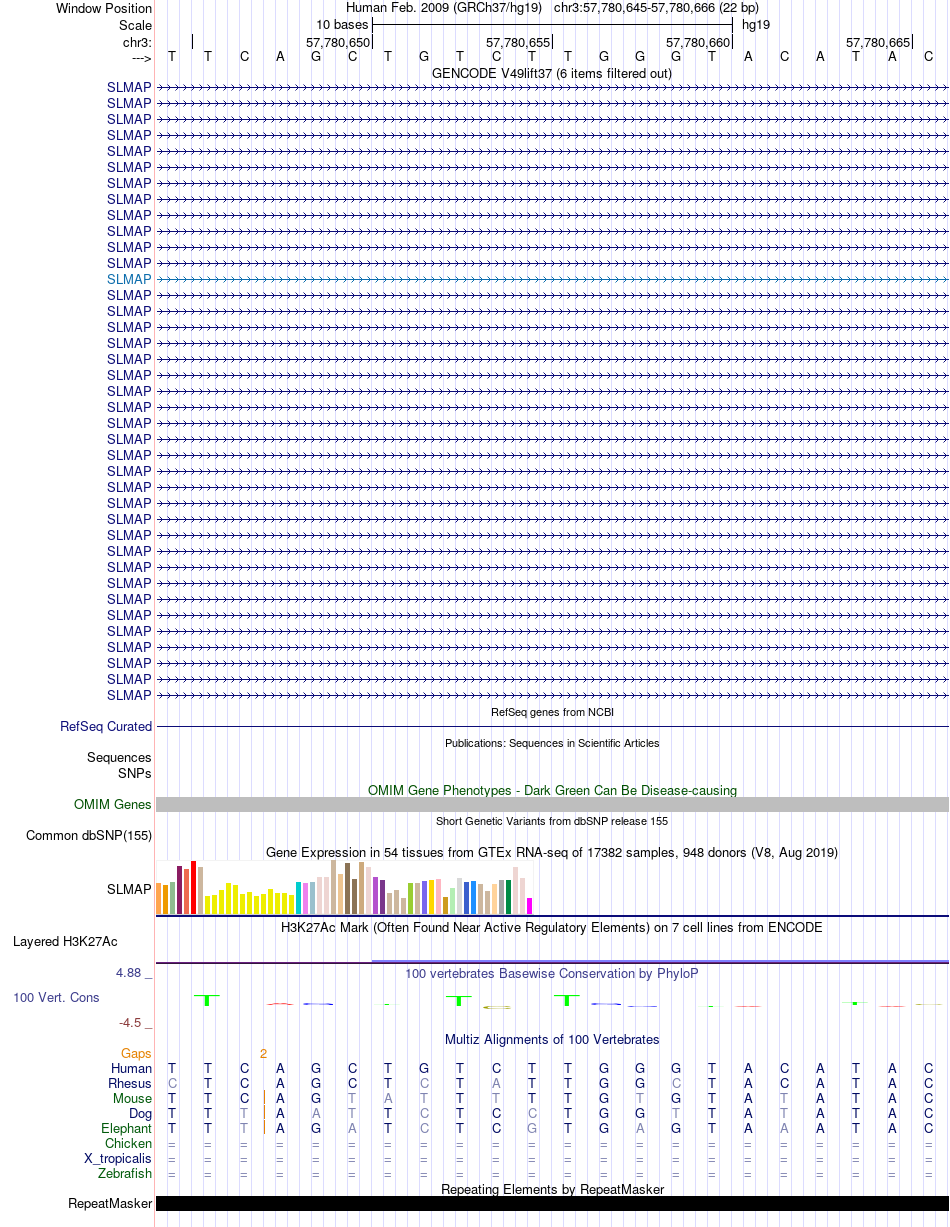Click Human Feb. 2009 (GRCh37/hg19) assembly text
Viewport: 950px width, 1227px height.
tap(443, 8)
